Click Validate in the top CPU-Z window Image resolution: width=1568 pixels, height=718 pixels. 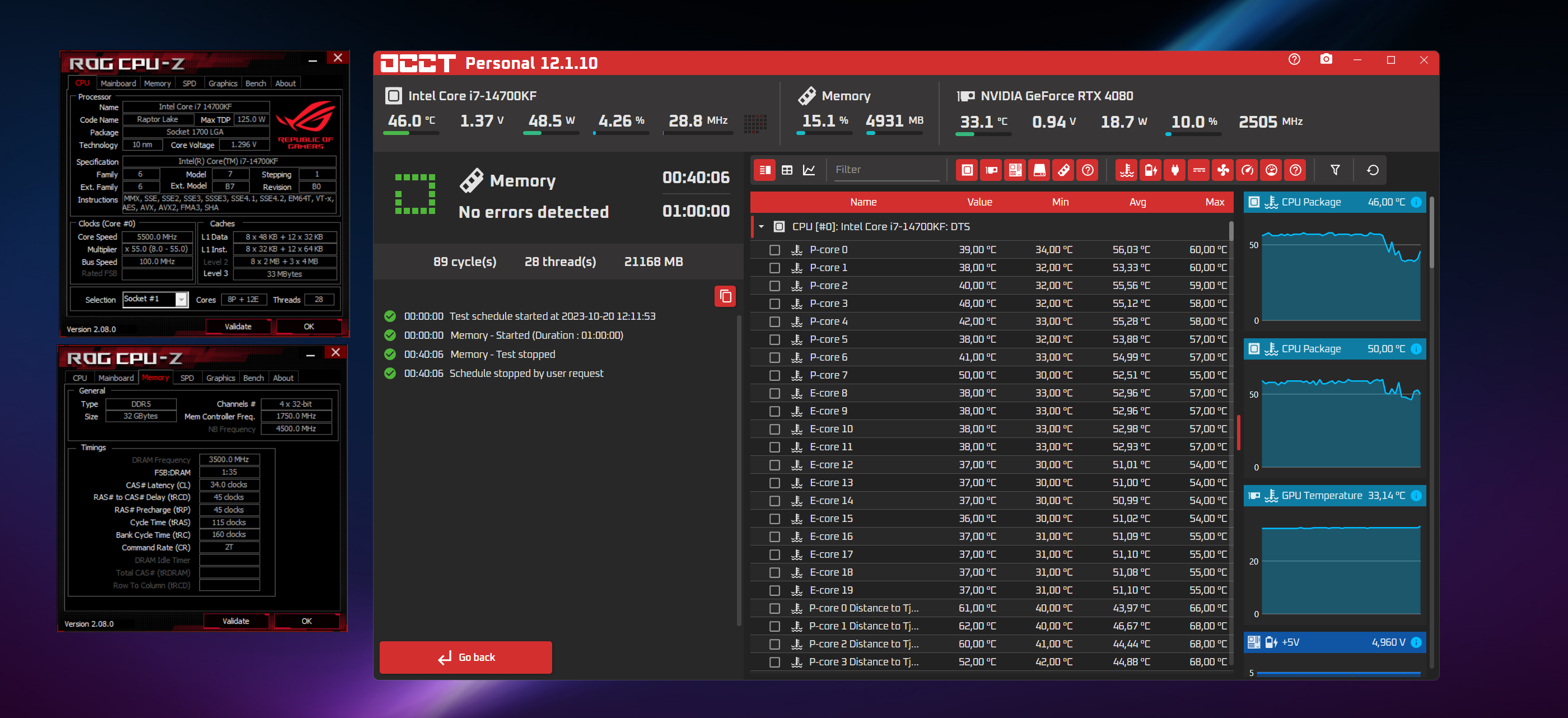[238, 327]
